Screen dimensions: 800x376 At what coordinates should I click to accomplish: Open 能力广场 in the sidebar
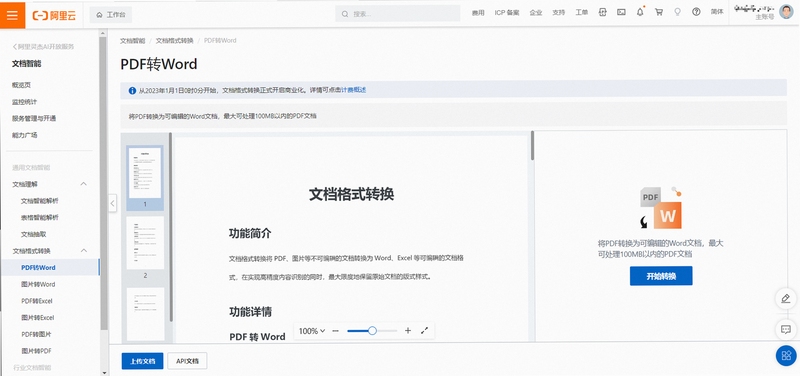tap(24, 135)
